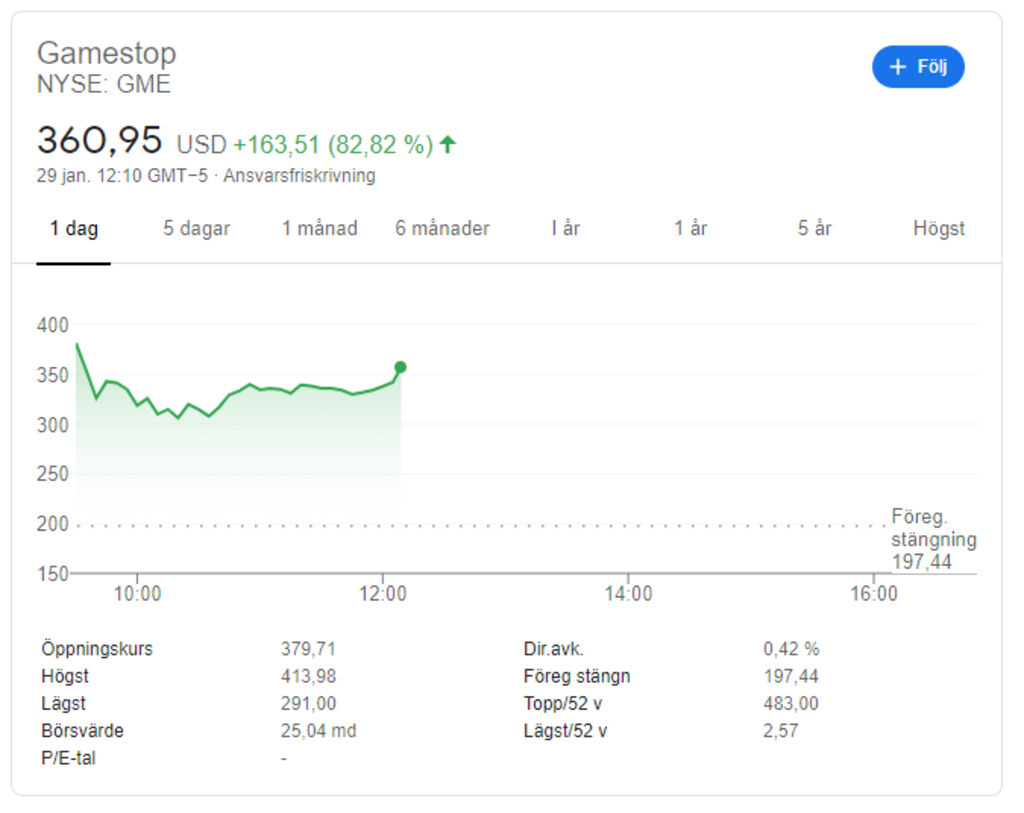Click the NYSE: GME ticker text
The image size is (1024, 813).
point(104,85)
